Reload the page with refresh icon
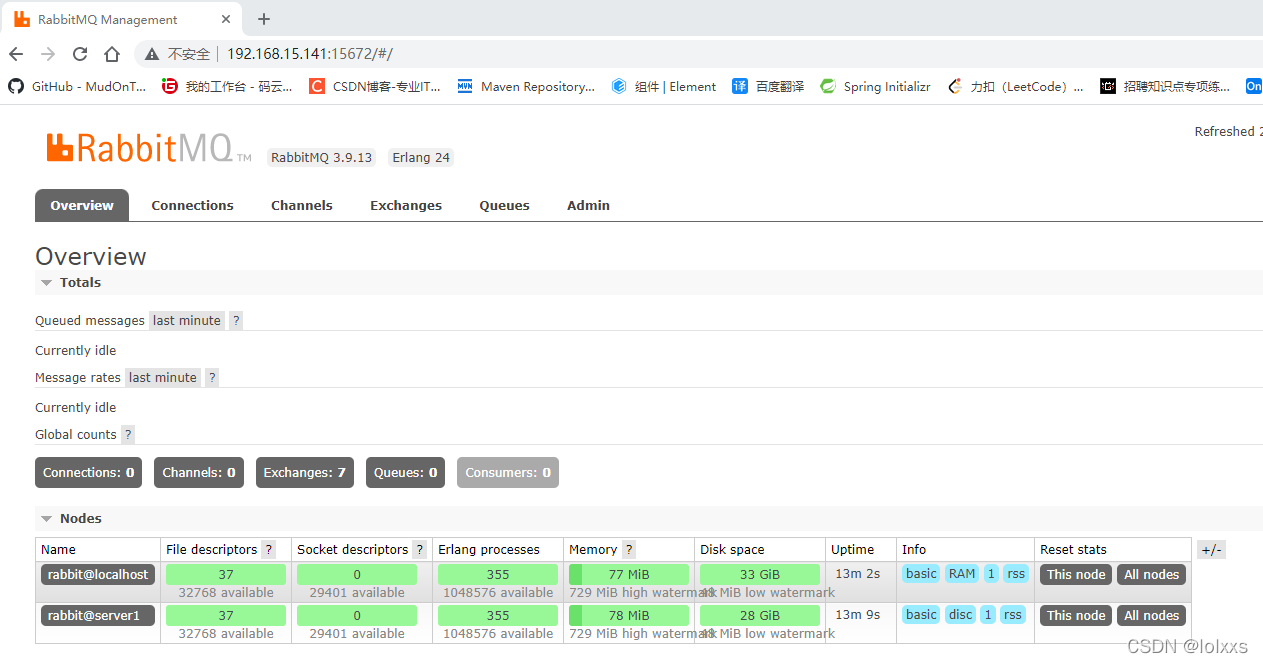1263x663 pixels. tap(80, 54)
